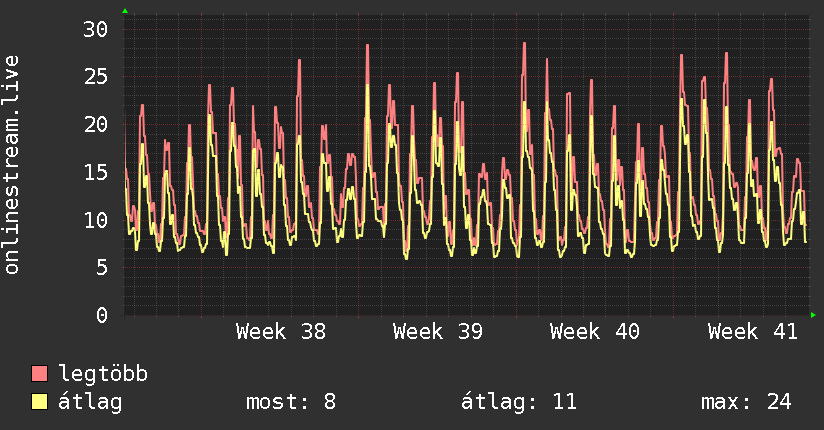Click the 'max: 24' statistic text
This screenshot has width=824, height=430.
[746, 402]
